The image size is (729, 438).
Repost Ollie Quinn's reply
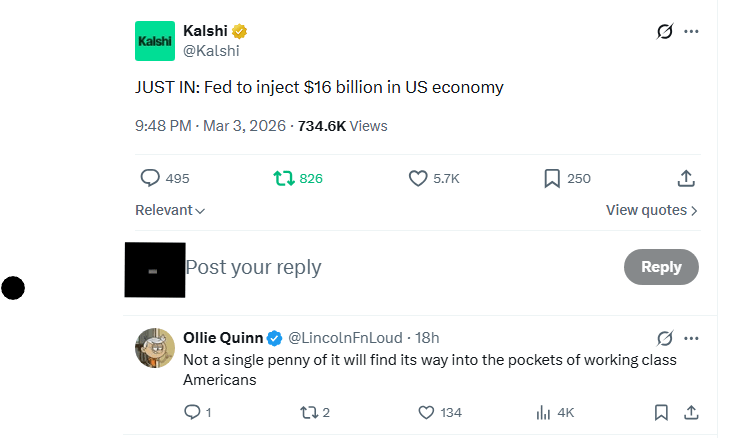(307, 412)
